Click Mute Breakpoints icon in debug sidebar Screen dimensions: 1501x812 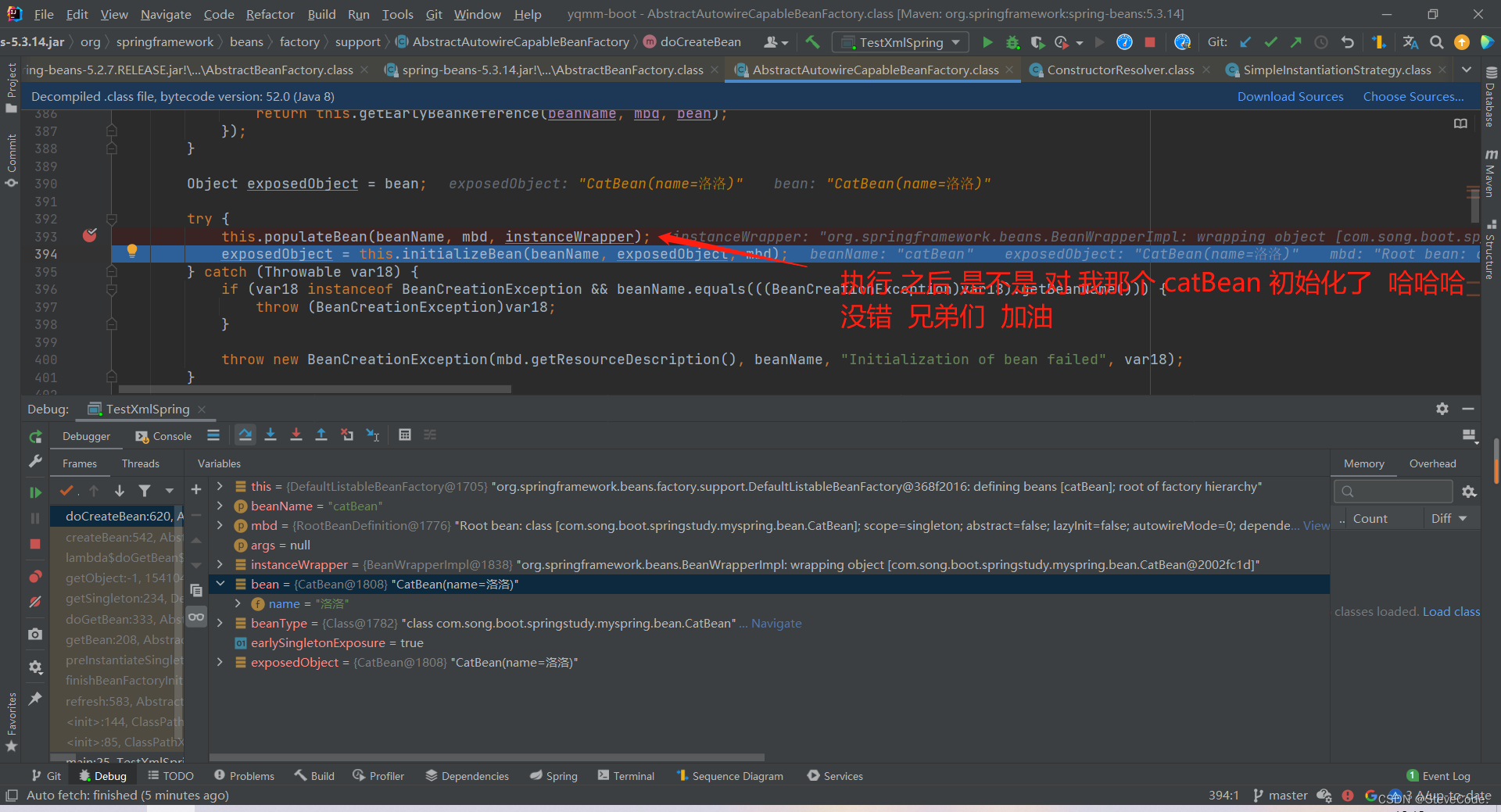click(35, 602)
